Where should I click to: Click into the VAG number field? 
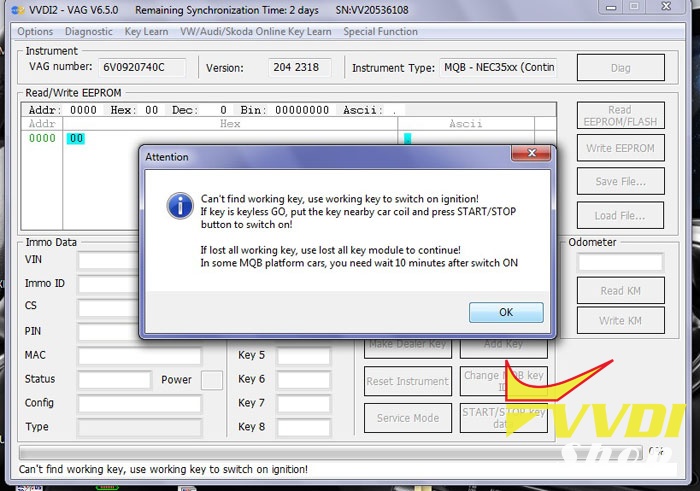coord(142,67)
